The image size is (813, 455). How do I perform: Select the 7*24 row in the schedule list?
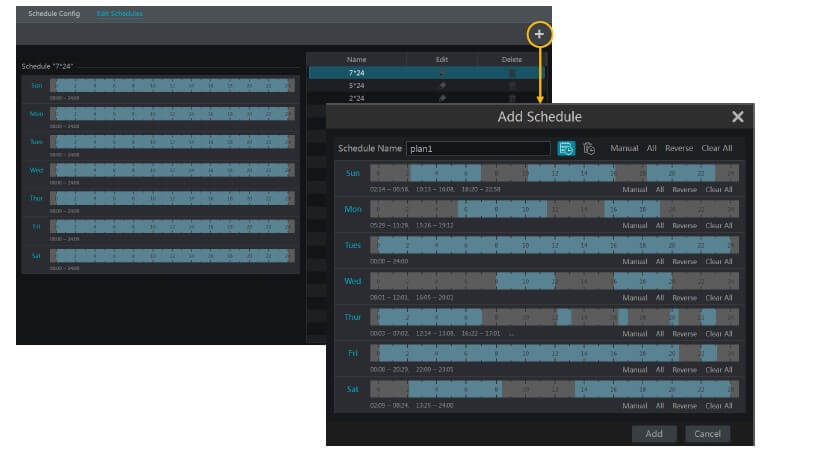click(x=426, y=73)
